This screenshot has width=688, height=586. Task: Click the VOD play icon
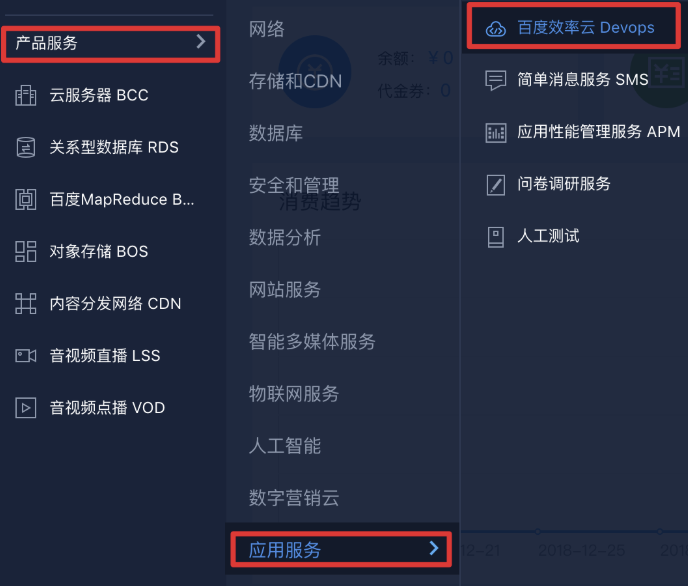[x=25, y=407]
